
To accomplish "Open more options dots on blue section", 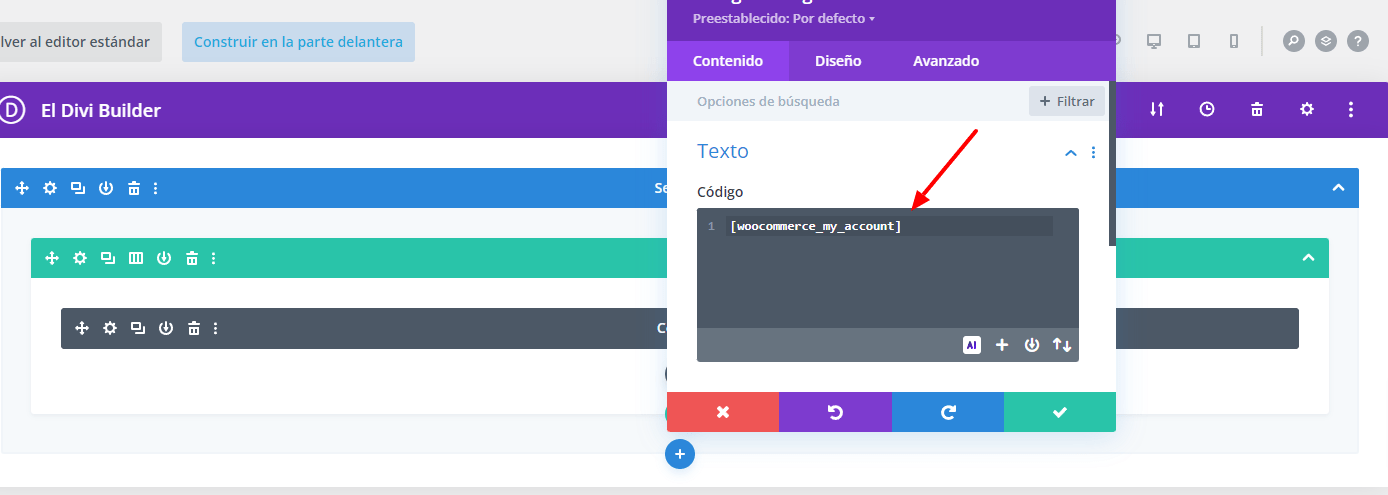I will pos(156,188).
